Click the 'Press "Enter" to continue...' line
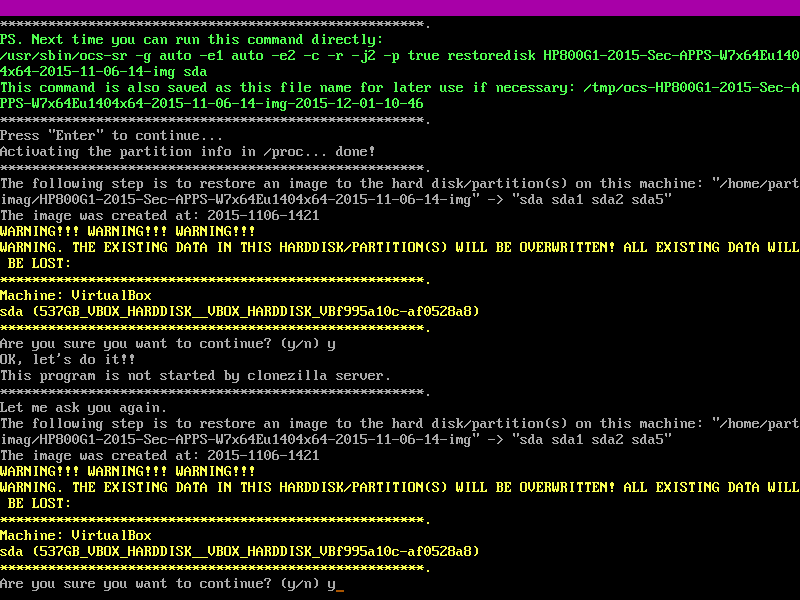The width and height of the screenshot is (800, 600). pyautogui.click(x=111, y=136)
